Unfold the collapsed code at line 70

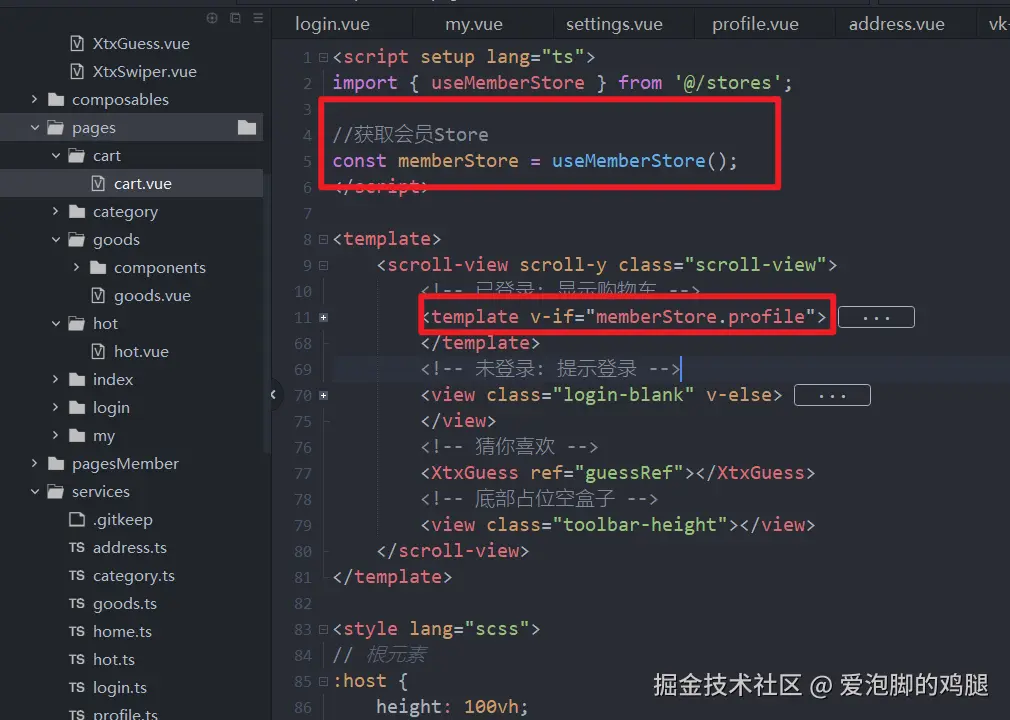323,395
